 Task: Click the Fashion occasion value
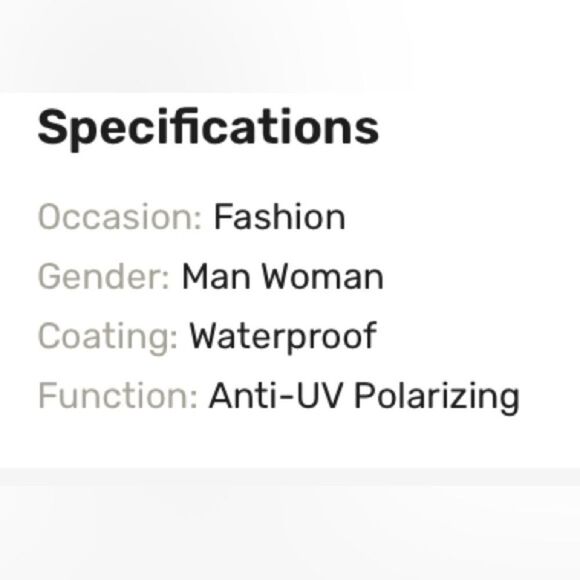280,217
